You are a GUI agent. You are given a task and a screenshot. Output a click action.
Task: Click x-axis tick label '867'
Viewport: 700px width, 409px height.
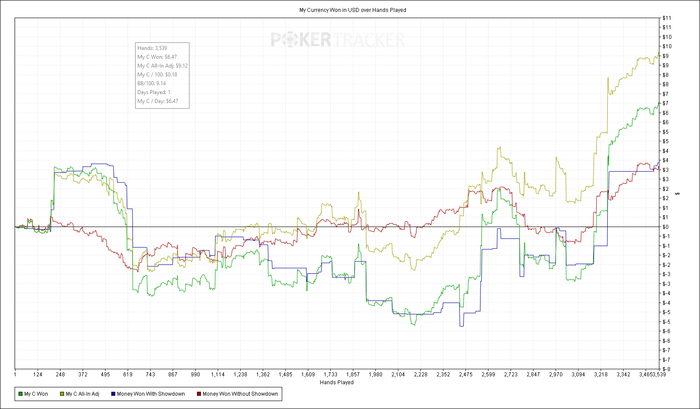[173, 375]
